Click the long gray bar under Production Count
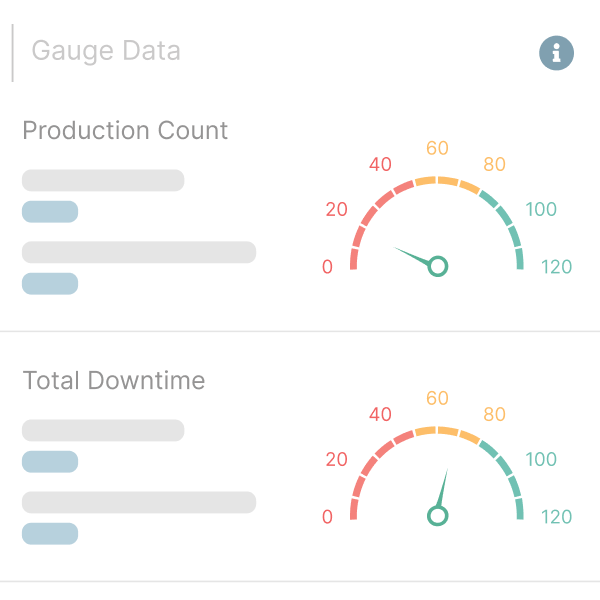The width and height of the screenshot is (600, 600). click(139, 252)
